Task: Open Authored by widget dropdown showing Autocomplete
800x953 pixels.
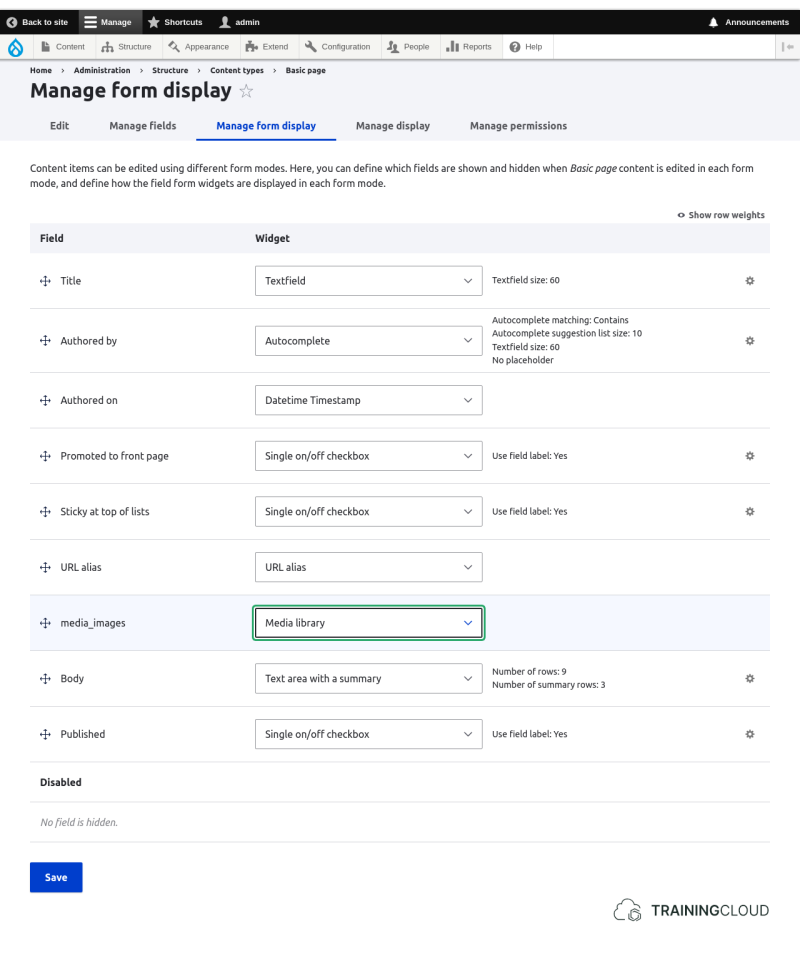Action: (369, 341)
